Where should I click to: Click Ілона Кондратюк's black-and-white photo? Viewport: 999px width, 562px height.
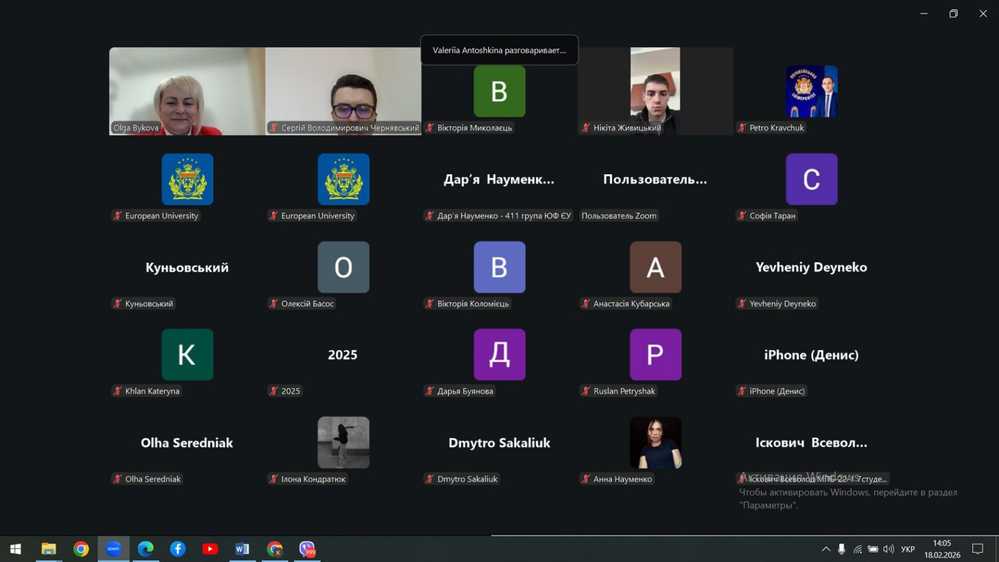point(343,442)
